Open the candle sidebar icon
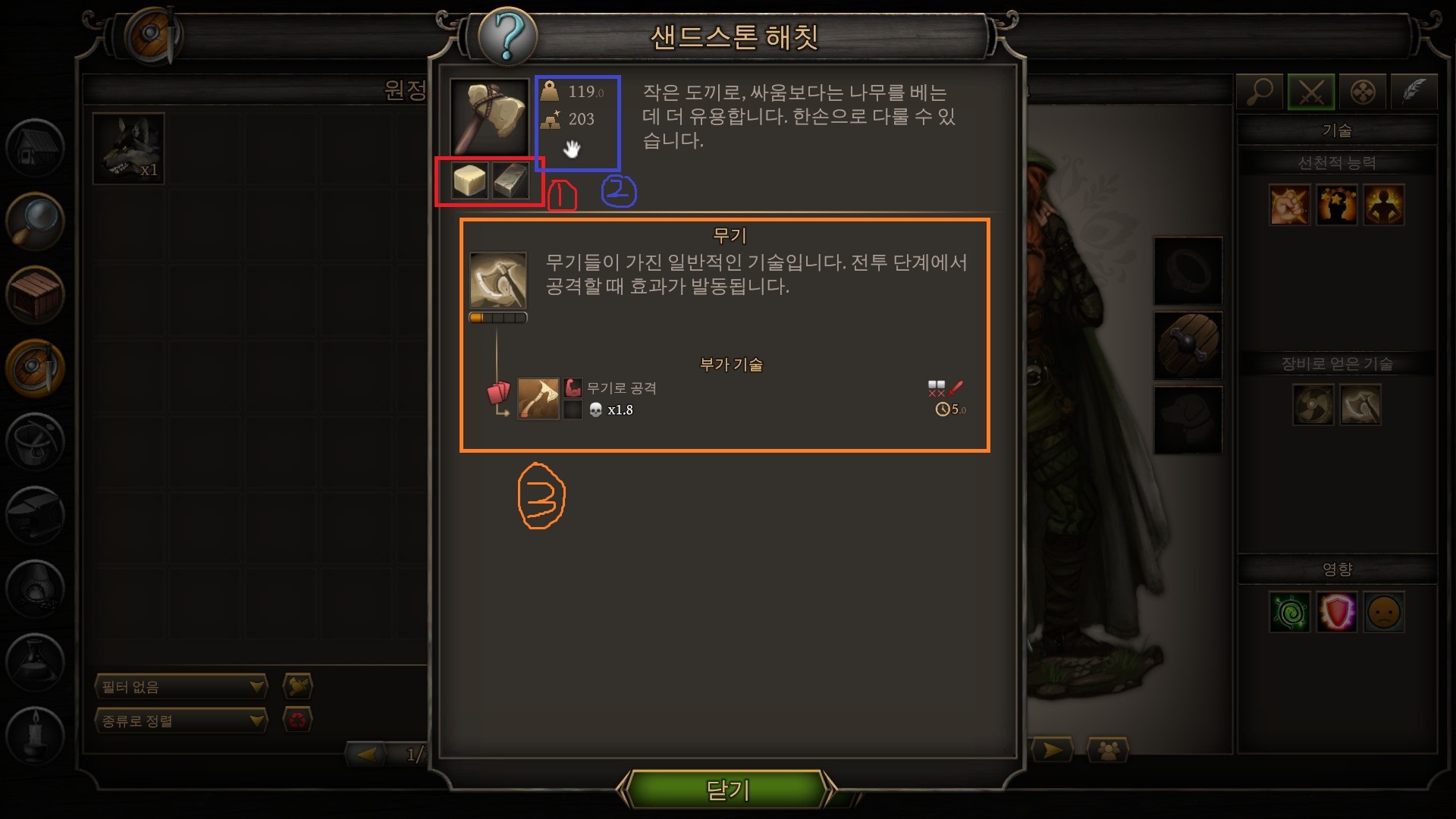The height and width of the screenshot is (819, 1456). coord(35,735)
